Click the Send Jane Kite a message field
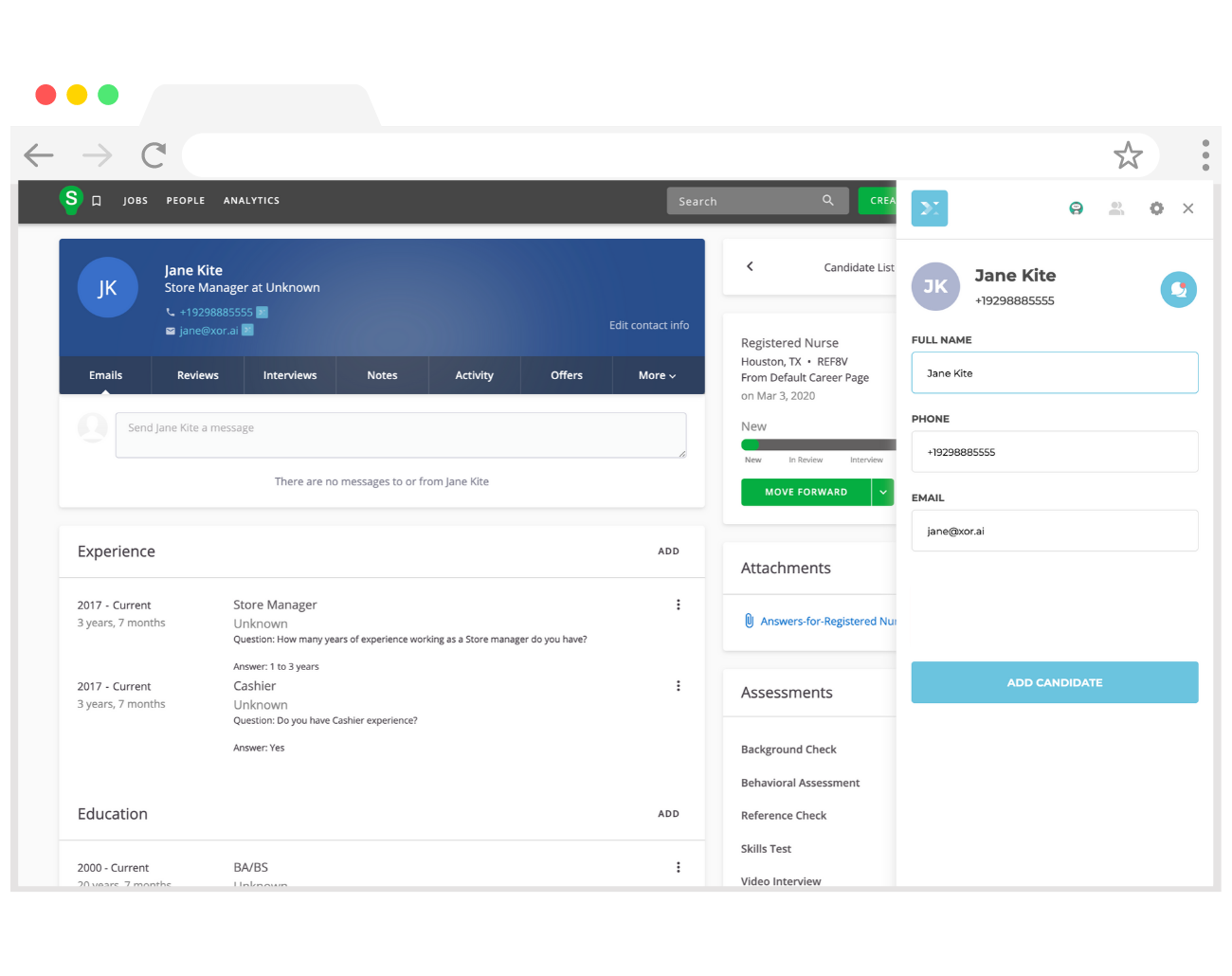The height and width of the screenshot is (976, 1232). pos(400,435)
